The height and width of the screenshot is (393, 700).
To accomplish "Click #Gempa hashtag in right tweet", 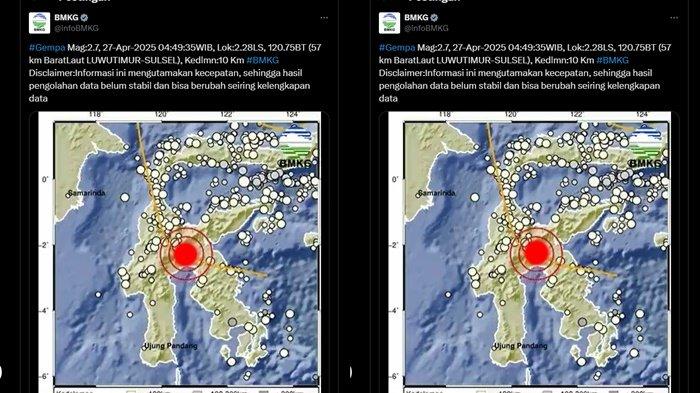I will point(397,47).
